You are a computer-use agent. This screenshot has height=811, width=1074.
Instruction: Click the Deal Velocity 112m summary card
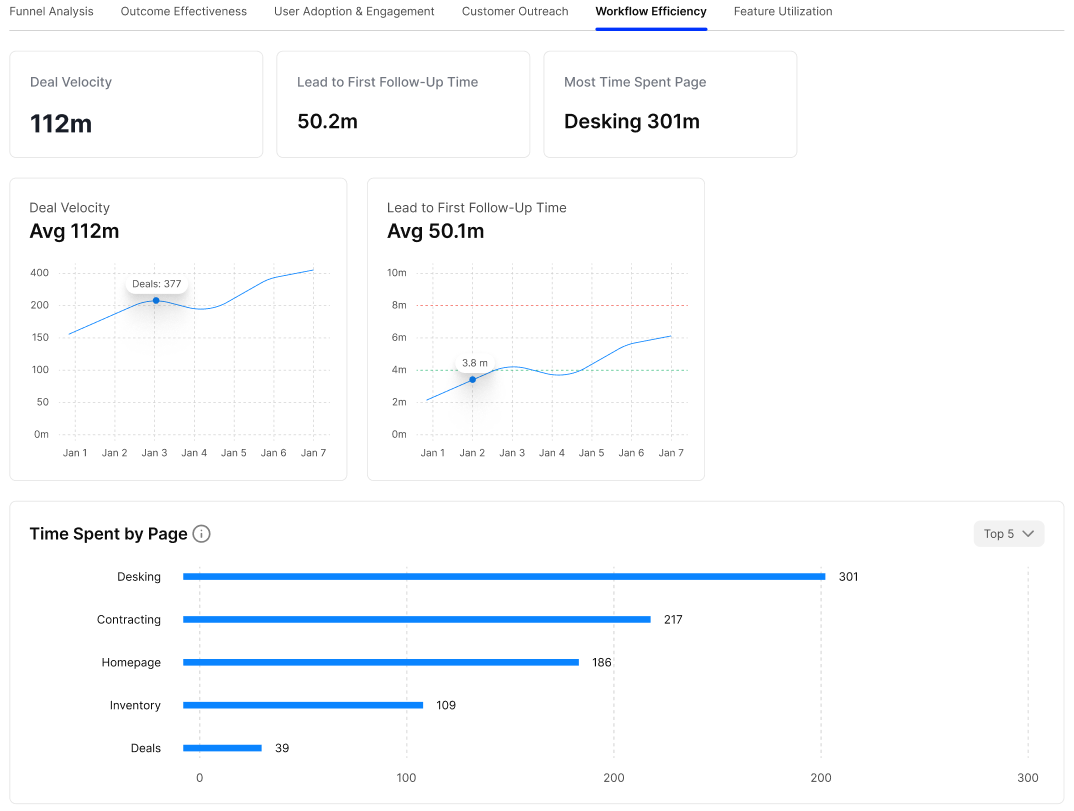click(136, 104)
